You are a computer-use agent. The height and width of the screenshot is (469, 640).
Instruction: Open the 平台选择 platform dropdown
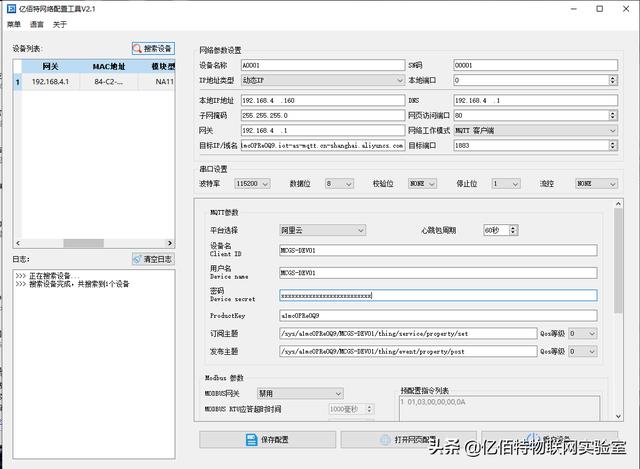point(322,230)
